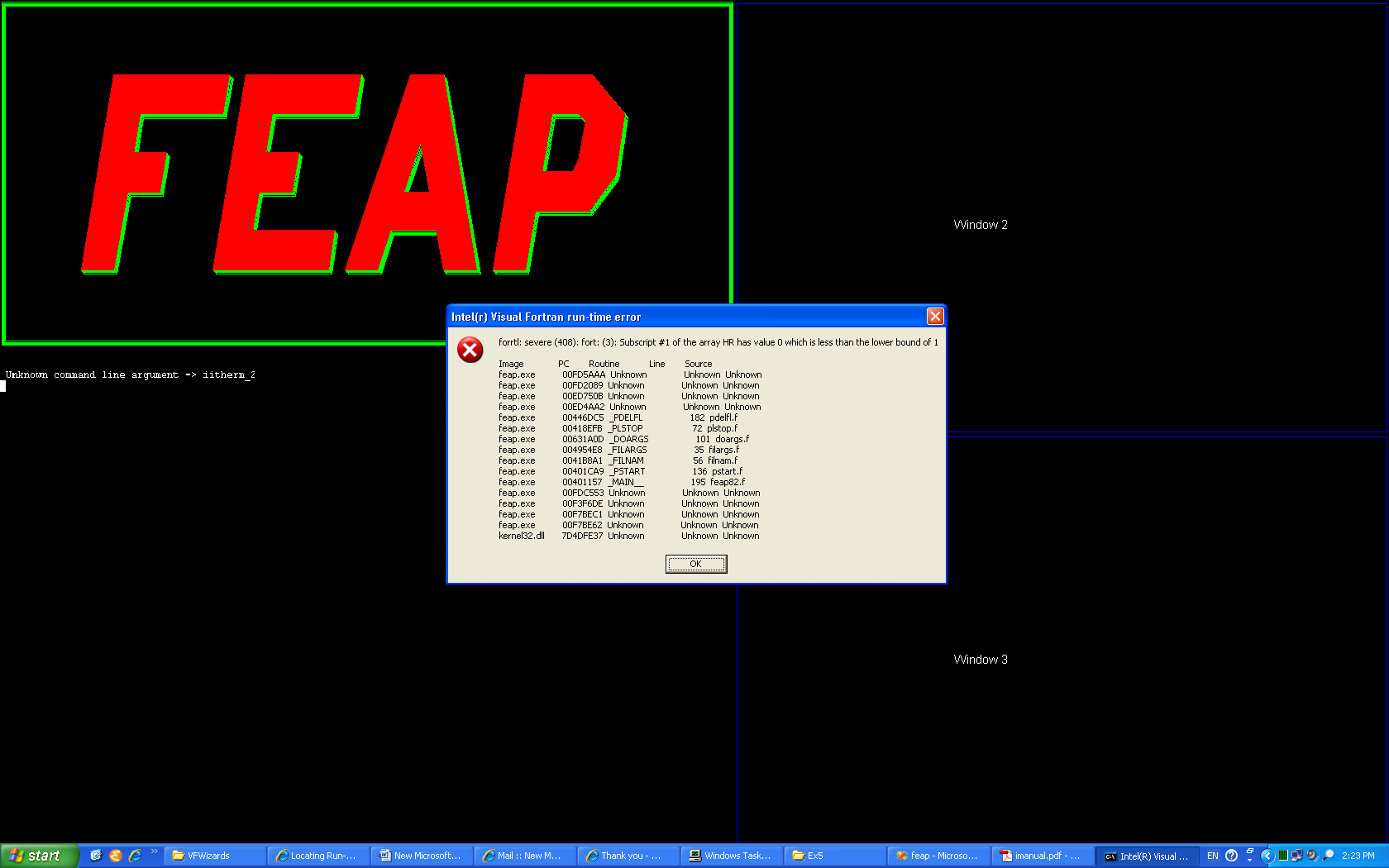Click the orange media player Quick Launch icon
The image size is (1389, 868).
[116, 856]
